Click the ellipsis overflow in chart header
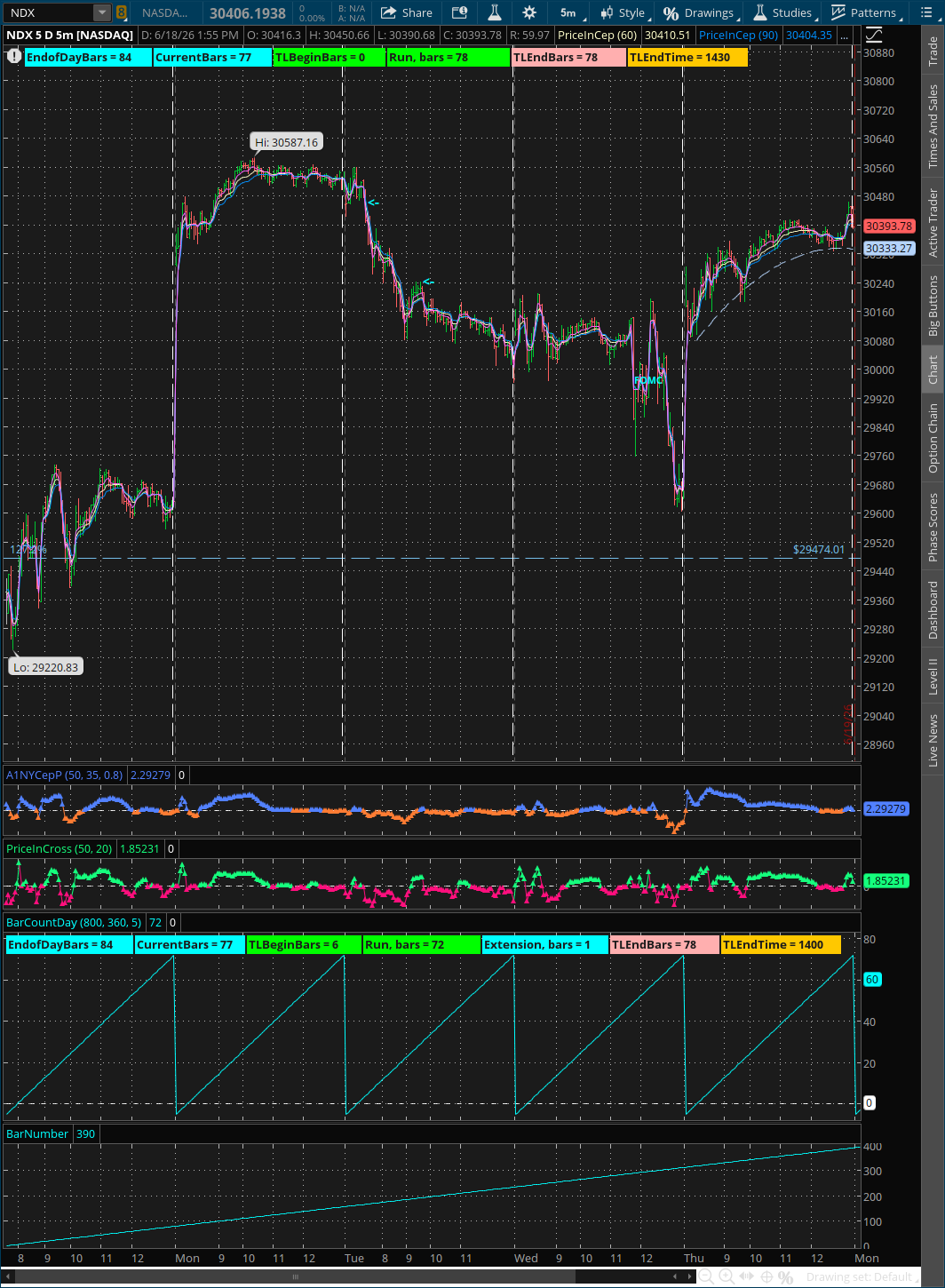This screenshot has height=1288, width=945. (x=845, y=35)
